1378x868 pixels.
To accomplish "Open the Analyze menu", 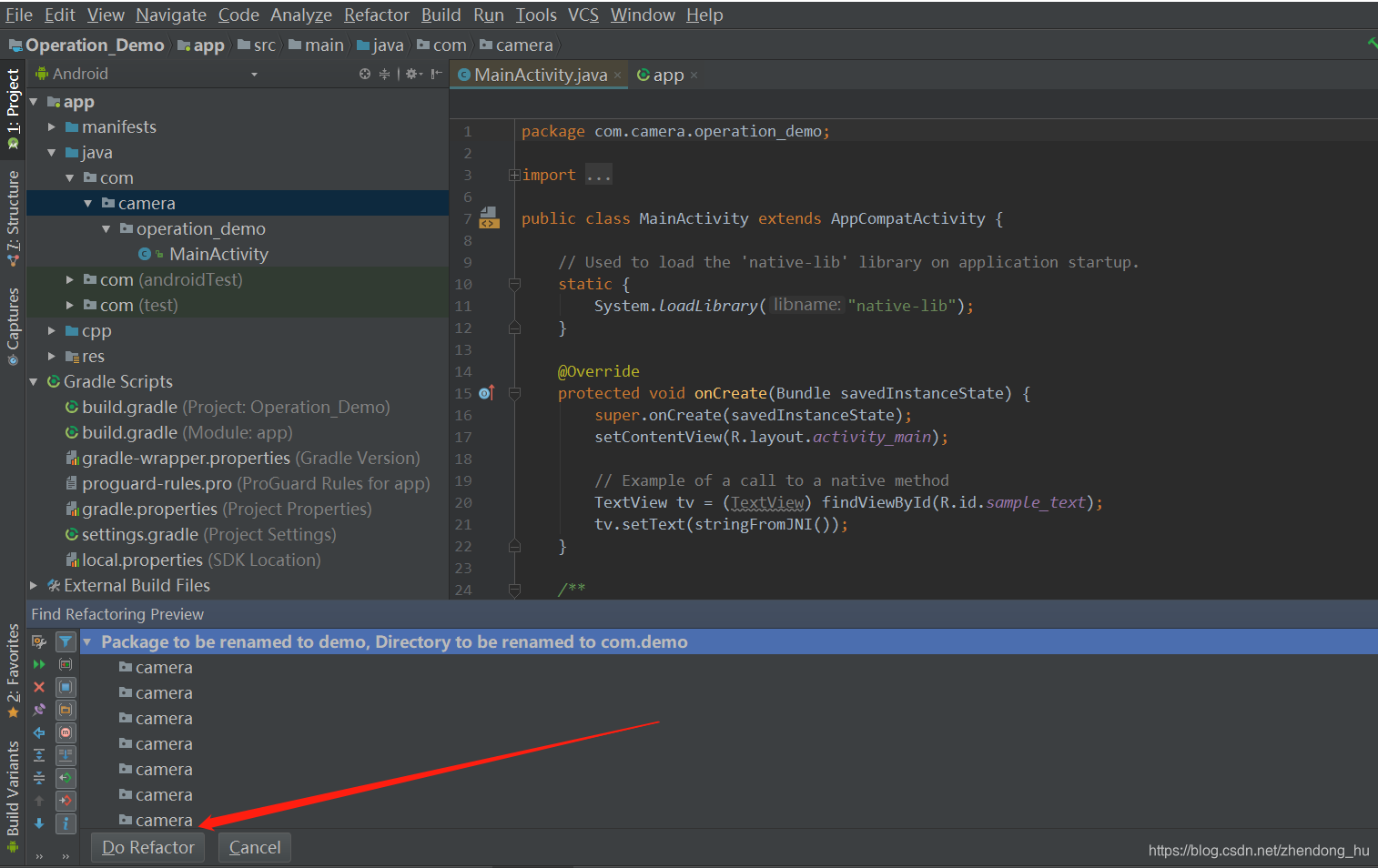I will 301,15.
